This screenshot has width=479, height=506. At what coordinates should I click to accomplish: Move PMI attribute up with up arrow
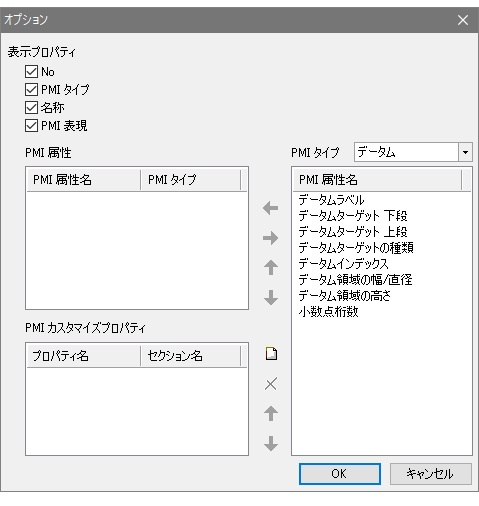point(271,268)
